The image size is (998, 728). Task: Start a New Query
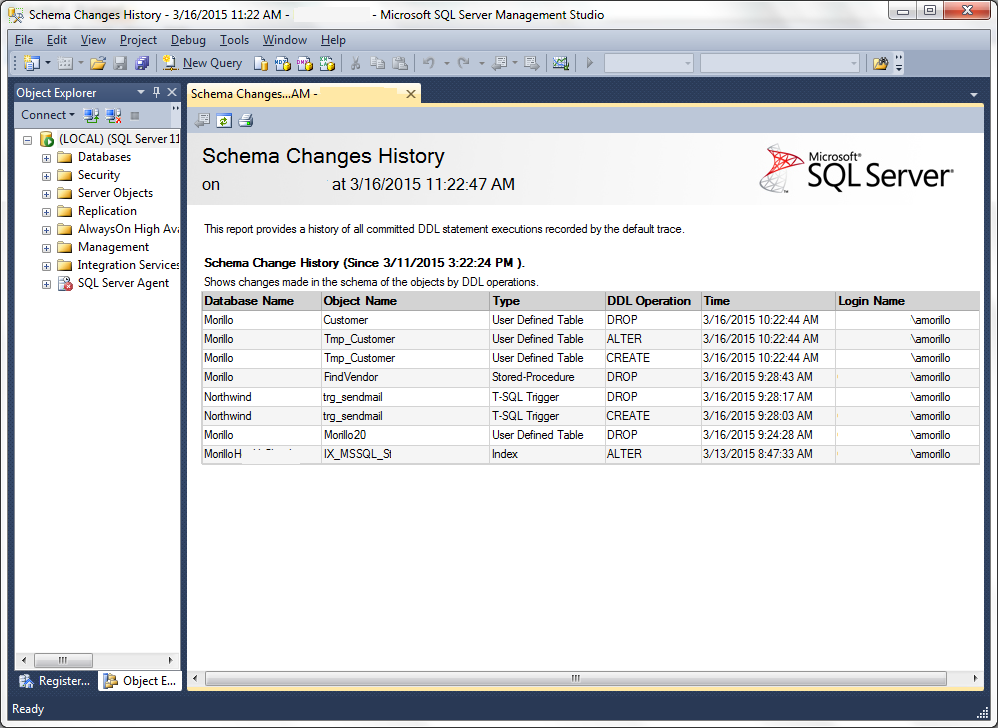point(202,63)
